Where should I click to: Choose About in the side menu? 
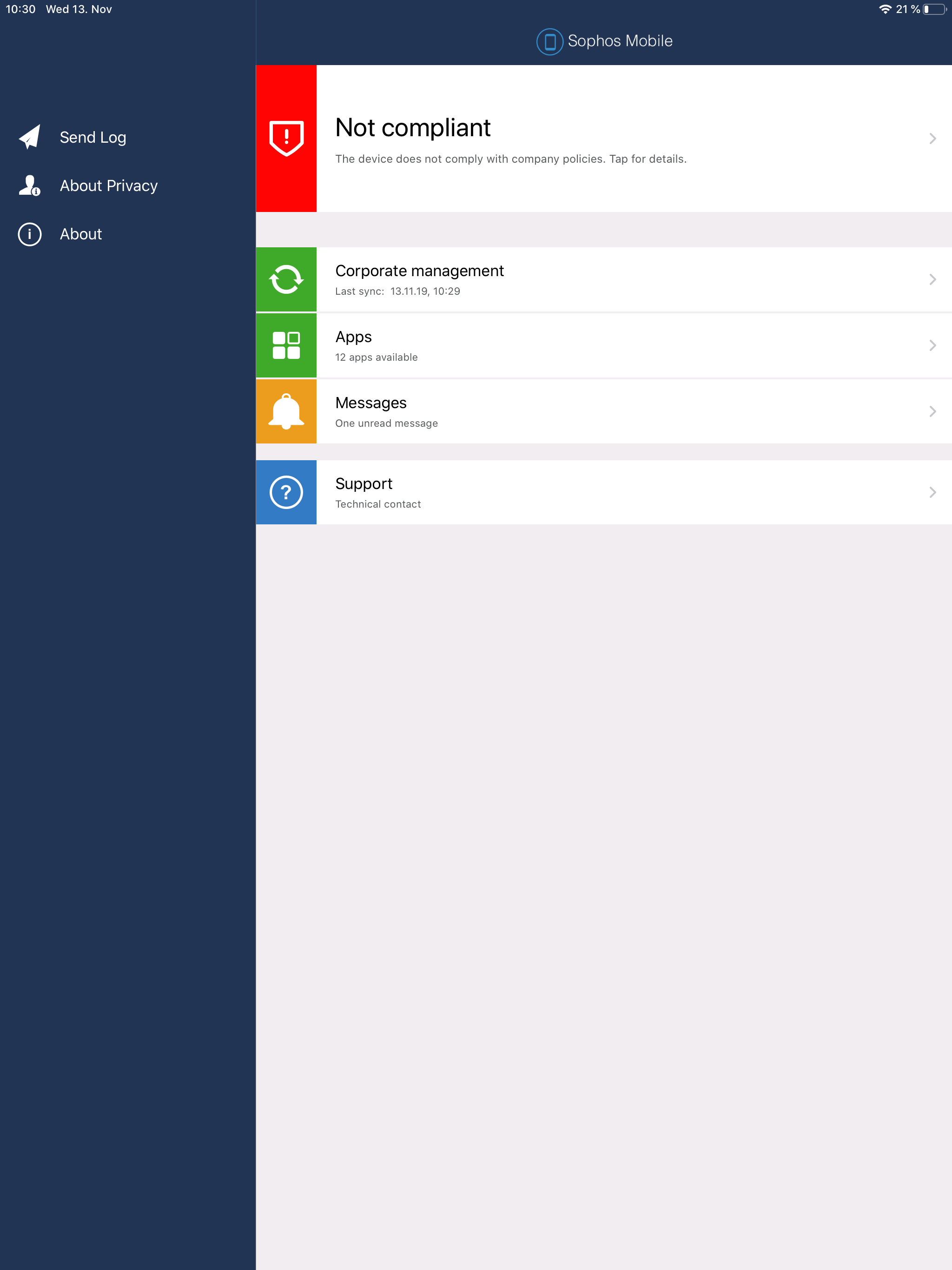click(81, 234)
